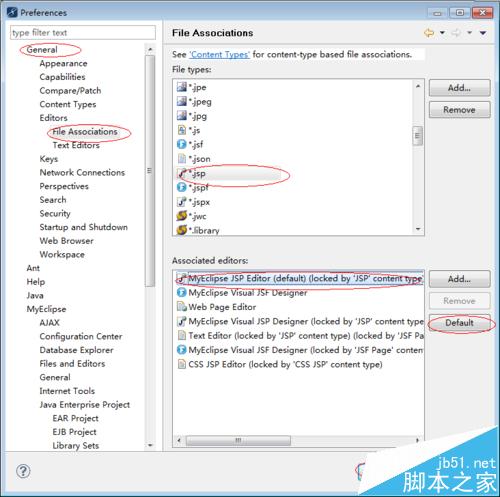Select the *.jsp file type icon
500x497 pixels.
tap(182, 173)
